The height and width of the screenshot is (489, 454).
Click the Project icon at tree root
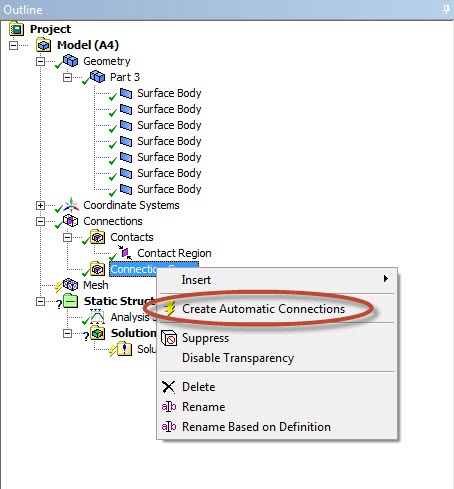[x=16, y=29]
